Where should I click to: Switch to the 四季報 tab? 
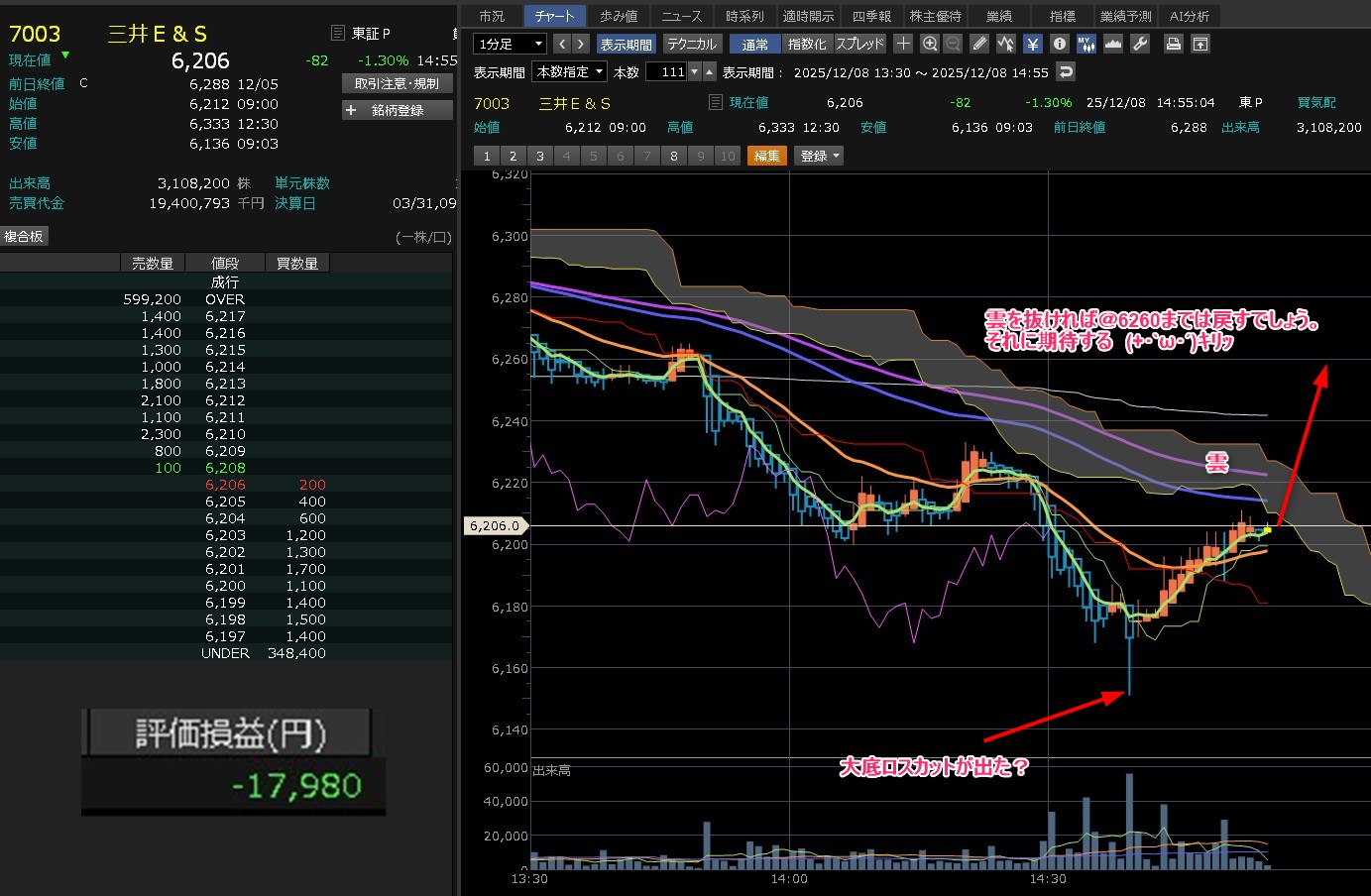click(871, 16)
